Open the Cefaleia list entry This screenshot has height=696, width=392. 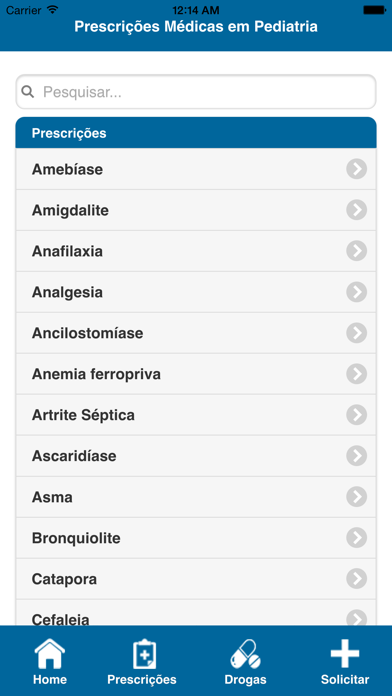click(x=196, y=613)
